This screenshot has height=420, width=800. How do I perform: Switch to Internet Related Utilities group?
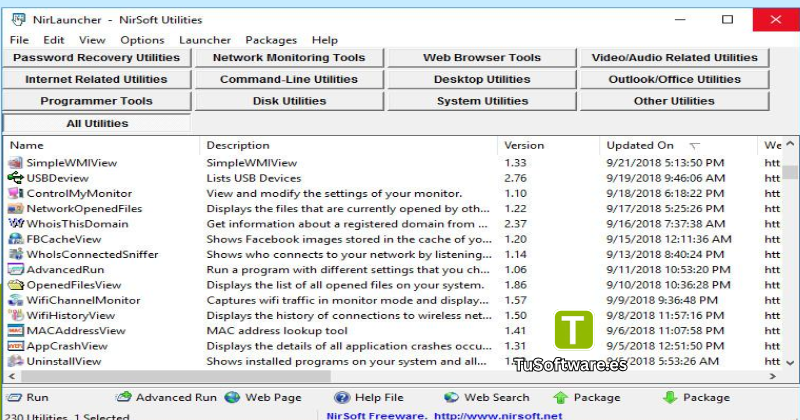tap(96, 79)
